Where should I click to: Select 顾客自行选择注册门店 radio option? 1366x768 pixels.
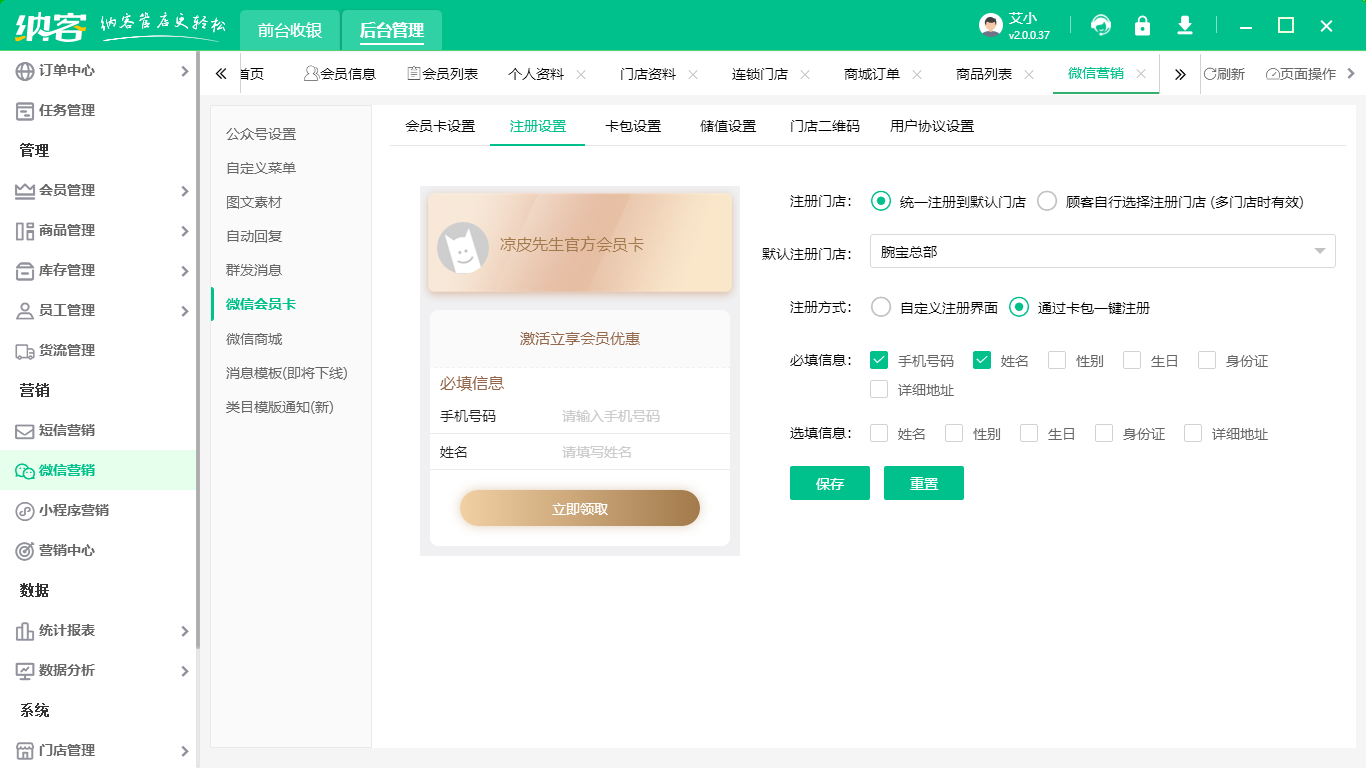click(1047, 201)
